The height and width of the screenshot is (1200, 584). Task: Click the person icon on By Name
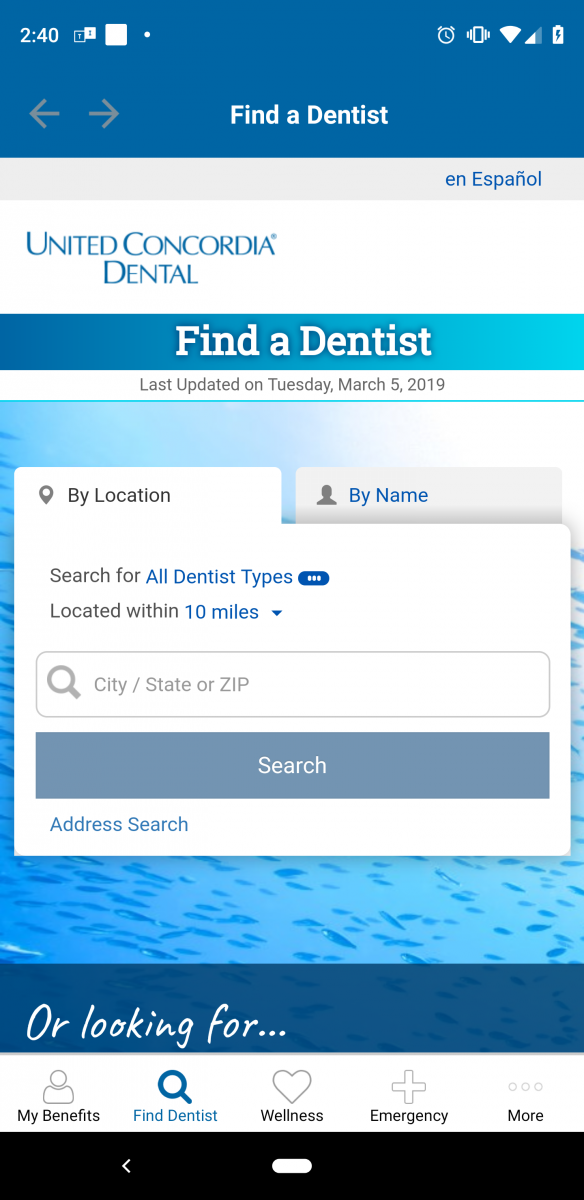click(x=326, y=495)
